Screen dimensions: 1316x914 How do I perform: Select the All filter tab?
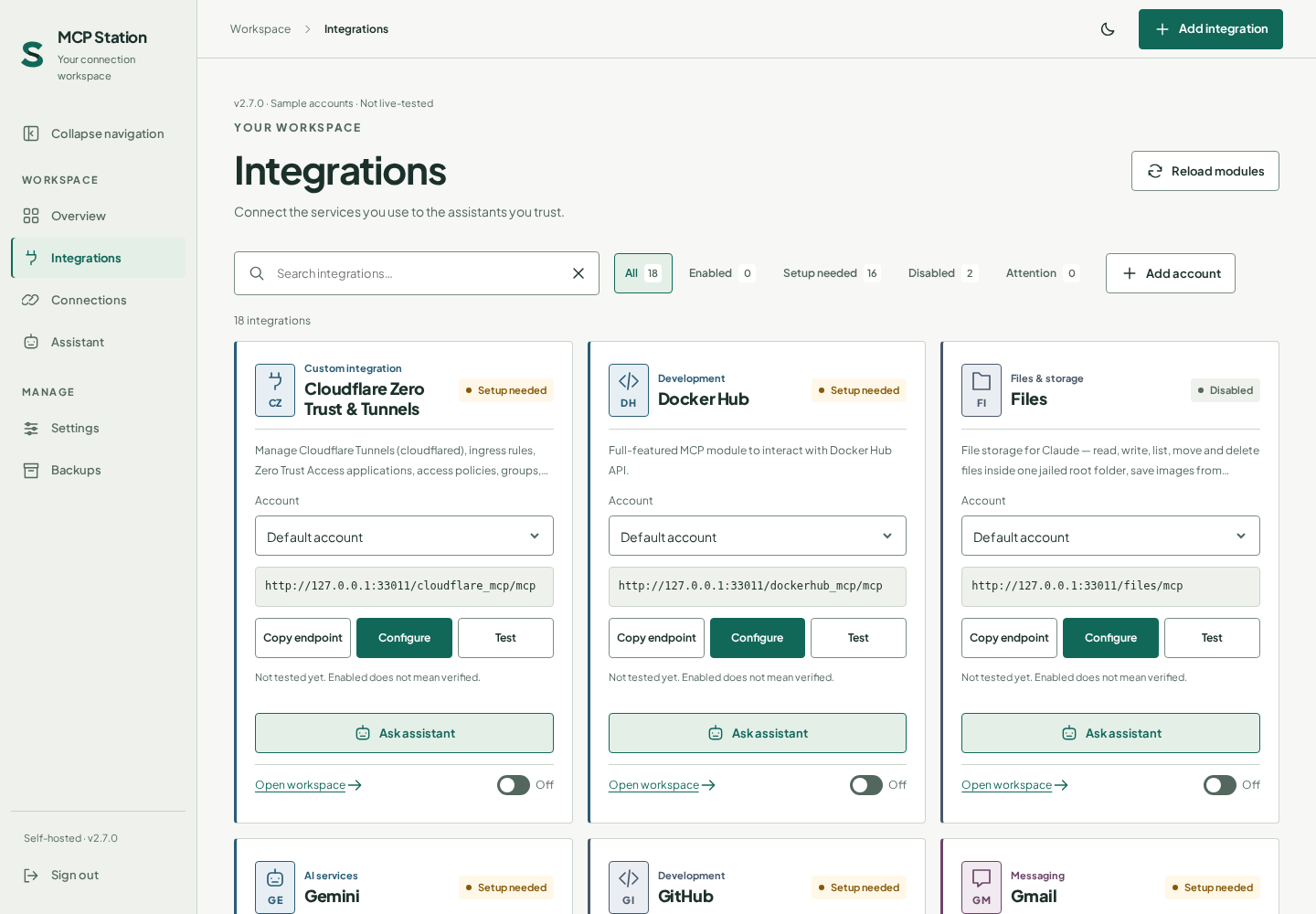643,273
